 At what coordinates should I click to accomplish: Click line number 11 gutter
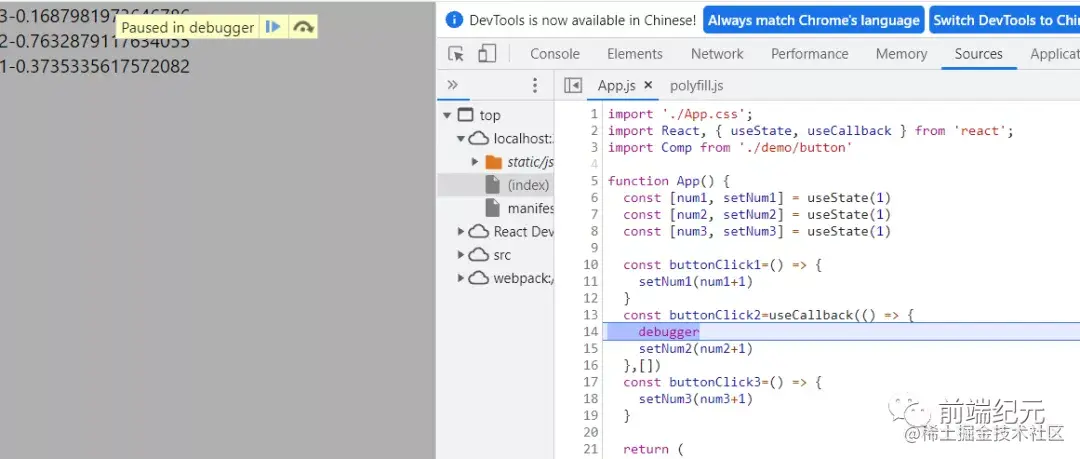click(592, 281)
